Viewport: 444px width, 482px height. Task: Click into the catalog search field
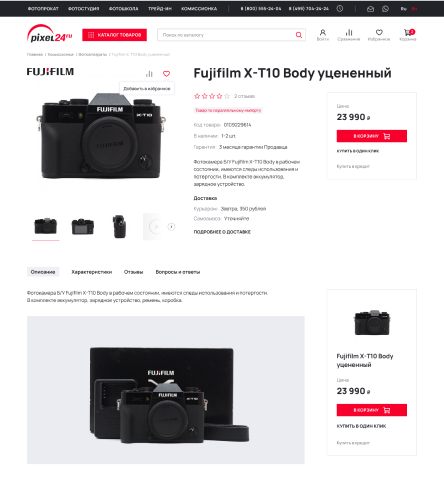click(x=227, y=35)
